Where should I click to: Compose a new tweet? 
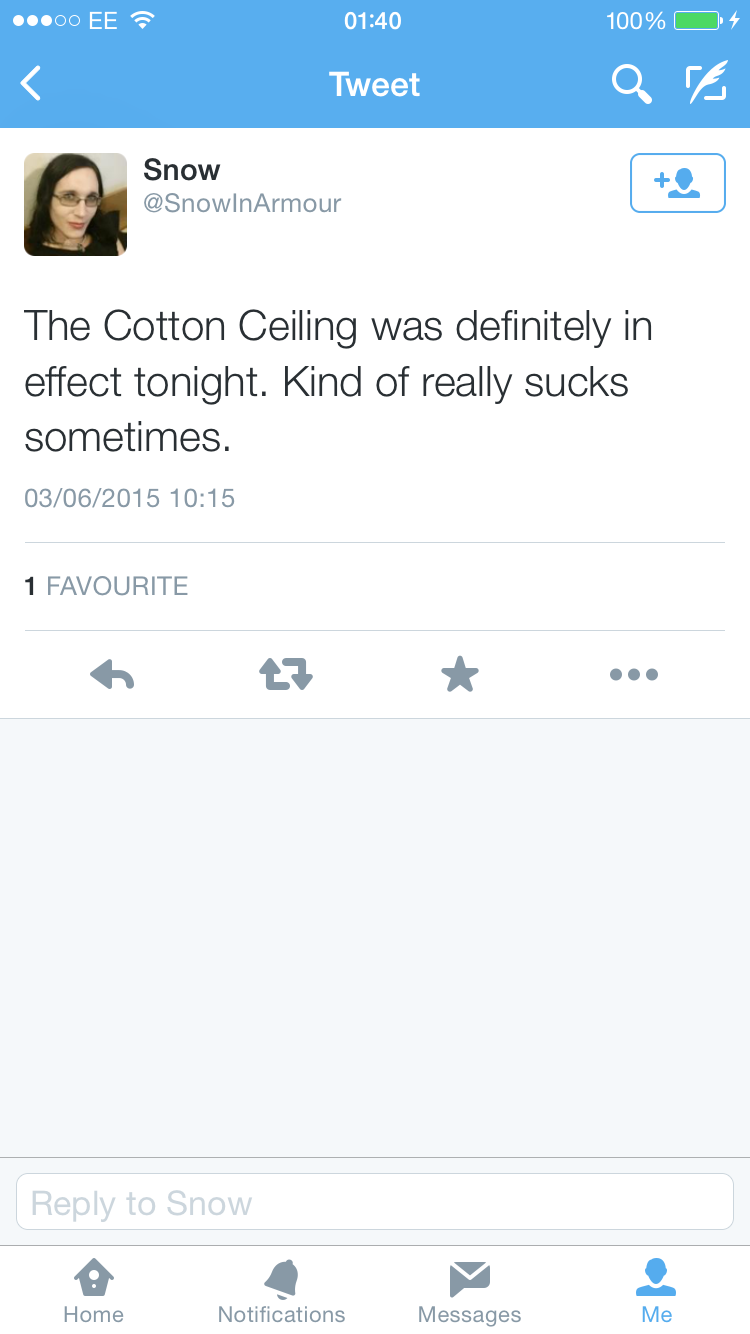(706, 84)
